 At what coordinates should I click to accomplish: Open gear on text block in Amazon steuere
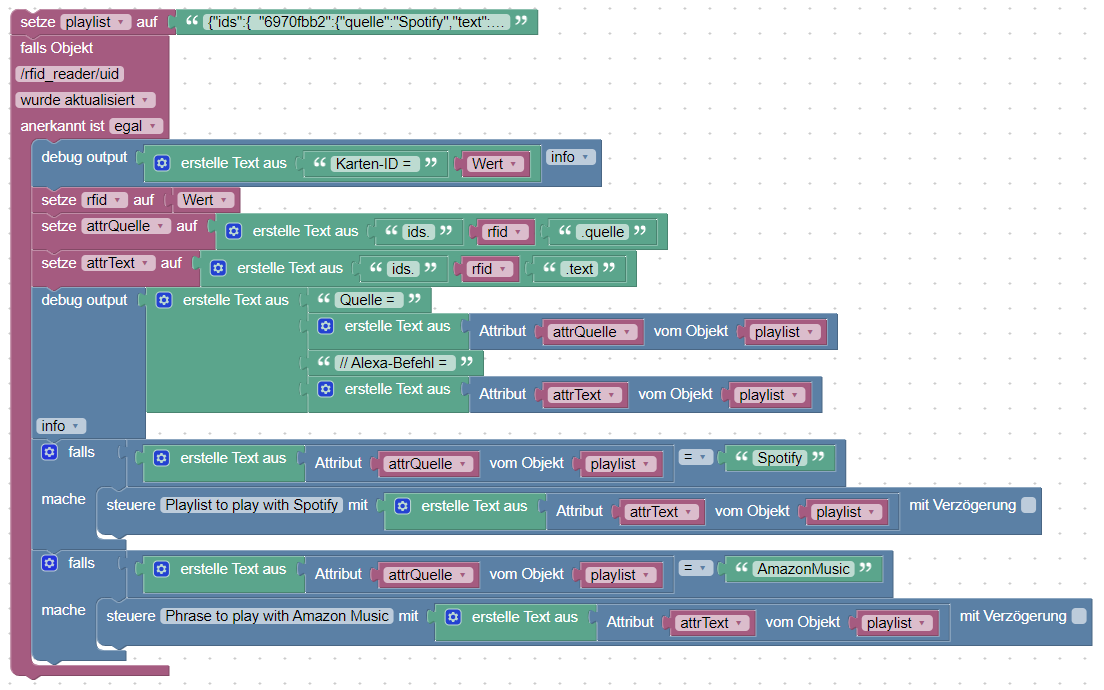[x=453, y=617]
